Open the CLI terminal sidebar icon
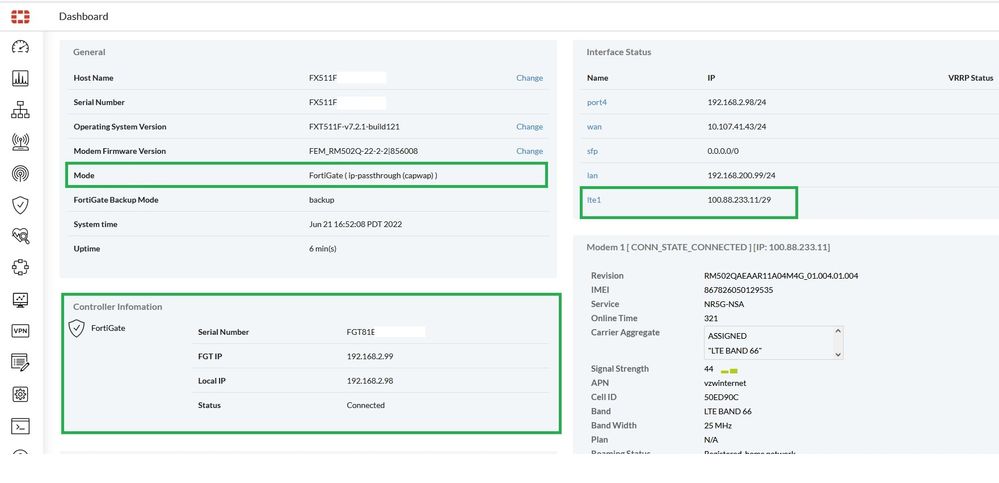Image resolution: width=999 pixels, height=483 pixels. click(x=20, y=426)
